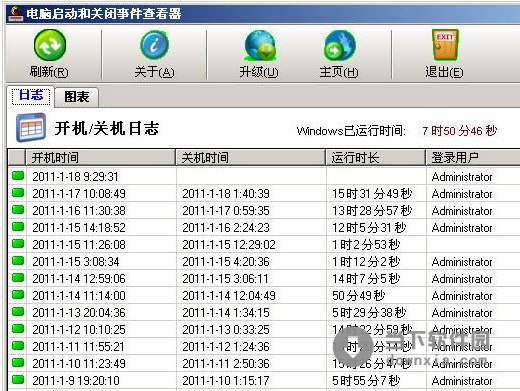
Task: Select shutdown time 2011-1-14 12:04:49
Action: click(x=229, y=296)
